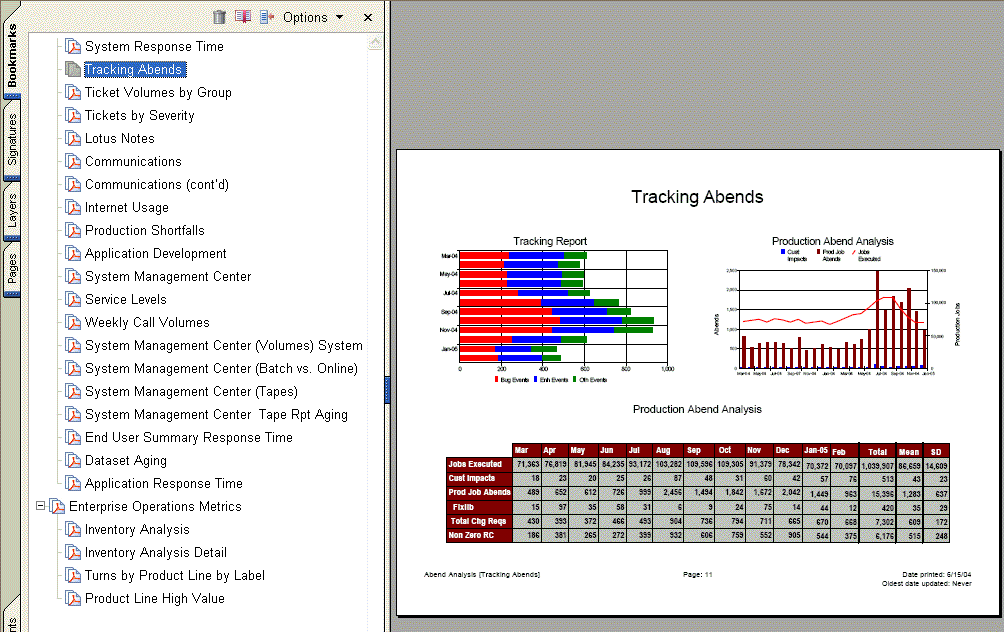Image resolution: width=1004 pixels, height=632 pixels.
Task: Open the Dataset Aging bookmark
Action: coord(126,460)
